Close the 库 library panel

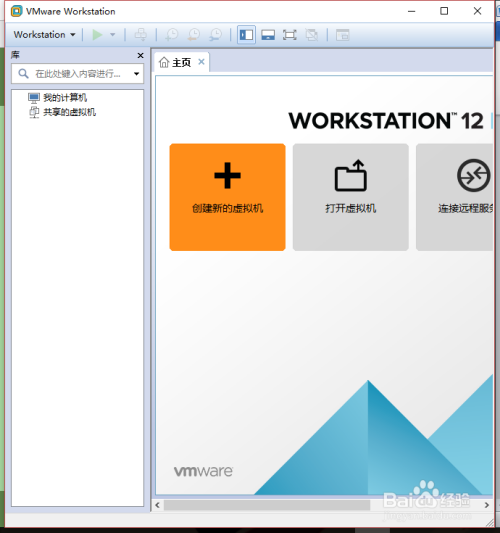(140, 55)
